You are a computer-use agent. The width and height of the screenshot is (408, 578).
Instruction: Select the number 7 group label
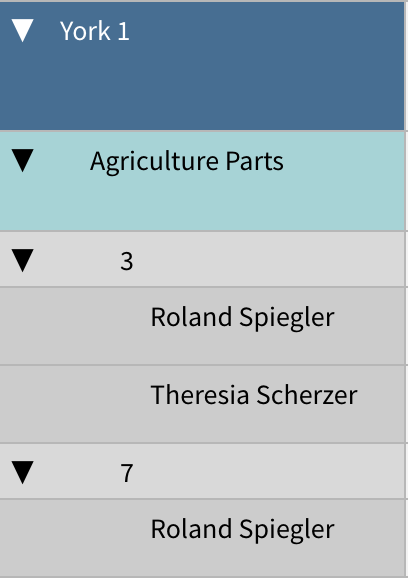coord(126,473)
